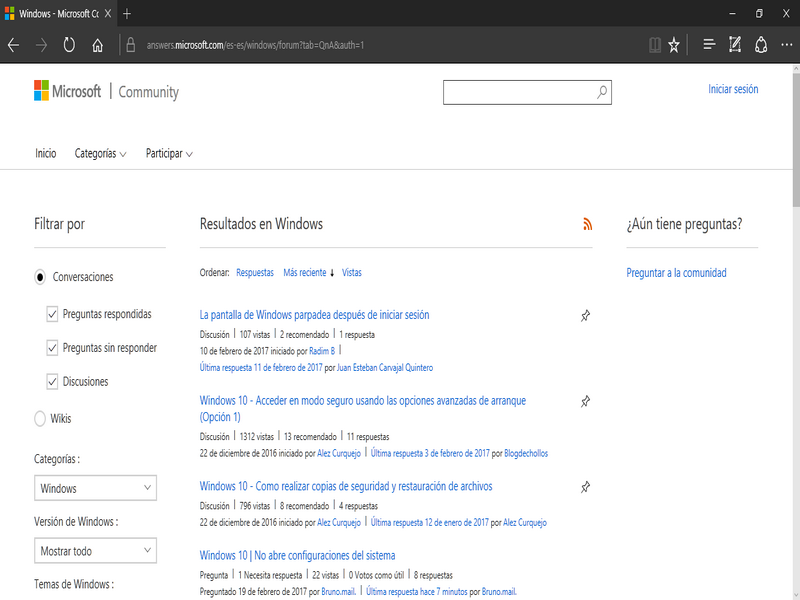
Task: Click the padlock site security icon
Action: [131, 45]
